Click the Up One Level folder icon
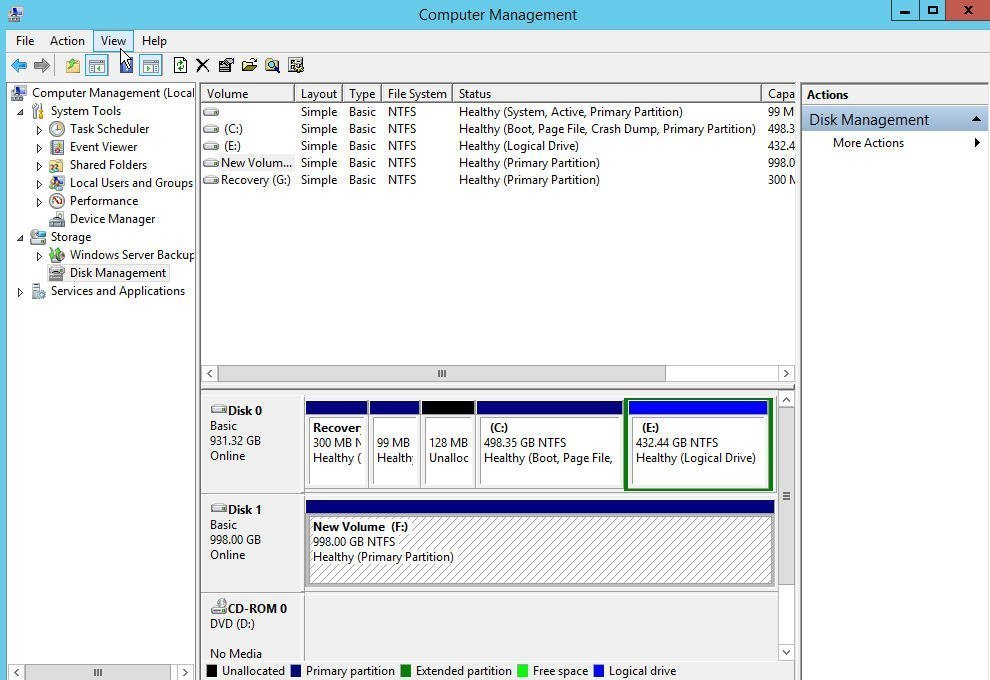This screenshot has height=680, width=990. tap(72, 66)
